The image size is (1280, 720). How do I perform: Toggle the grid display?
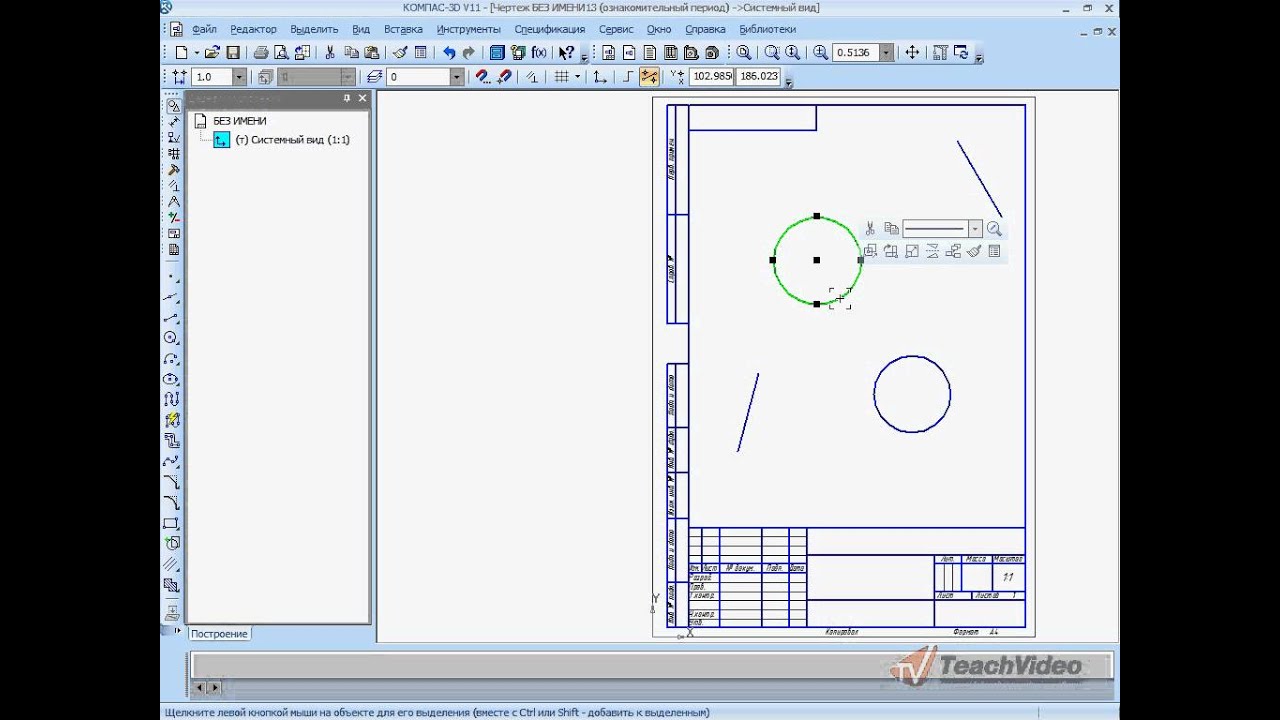tap(562, 77)
